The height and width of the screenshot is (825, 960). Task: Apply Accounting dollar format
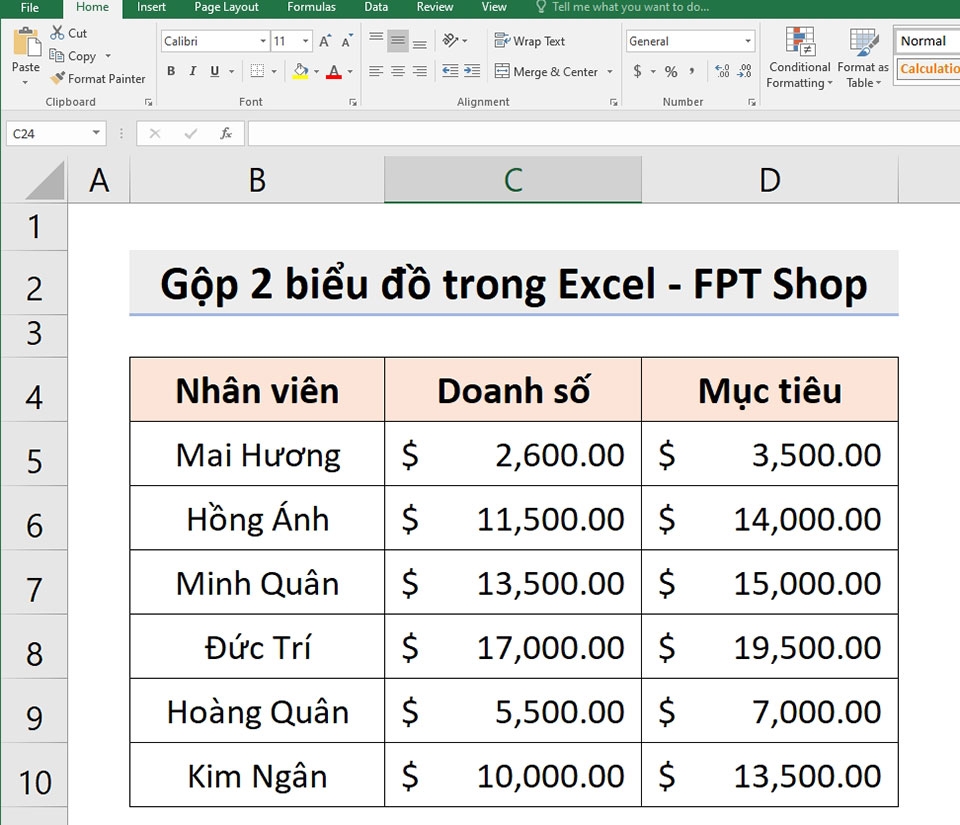pos(637,71)
